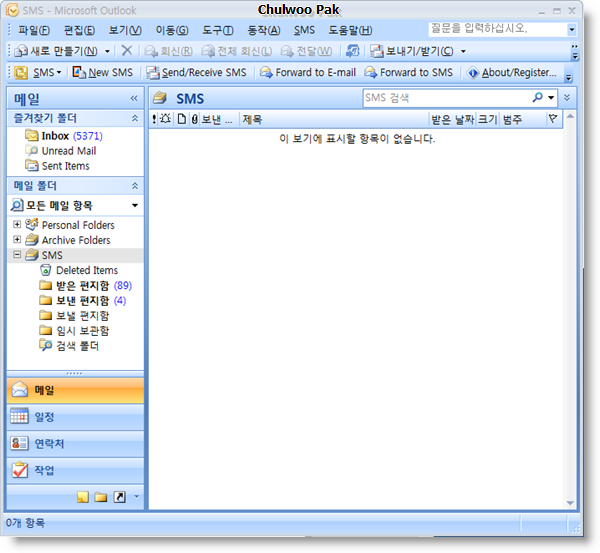Click the Send/Receive (보내기/받기) button
This screenshot has width=600, height=553.
click(412, 51)
